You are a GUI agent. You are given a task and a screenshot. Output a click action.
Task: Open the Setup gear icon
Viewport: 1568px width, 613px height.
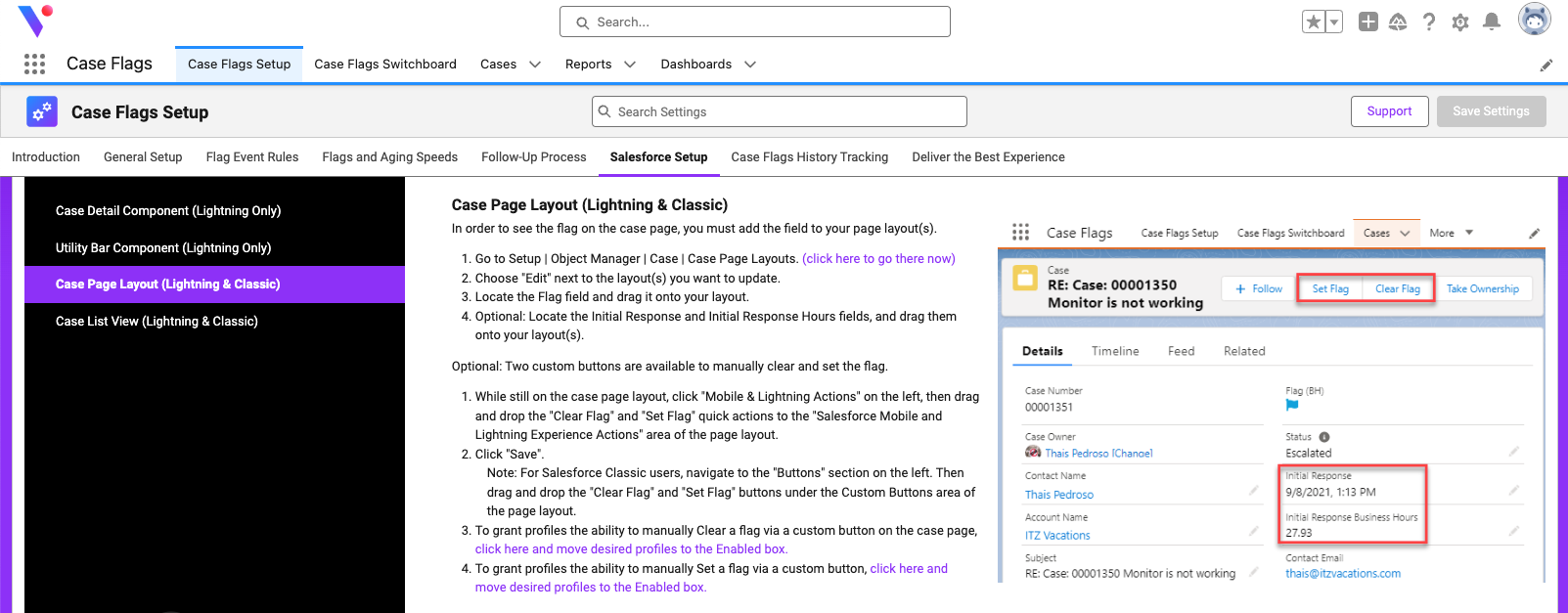coord(1460,22)
